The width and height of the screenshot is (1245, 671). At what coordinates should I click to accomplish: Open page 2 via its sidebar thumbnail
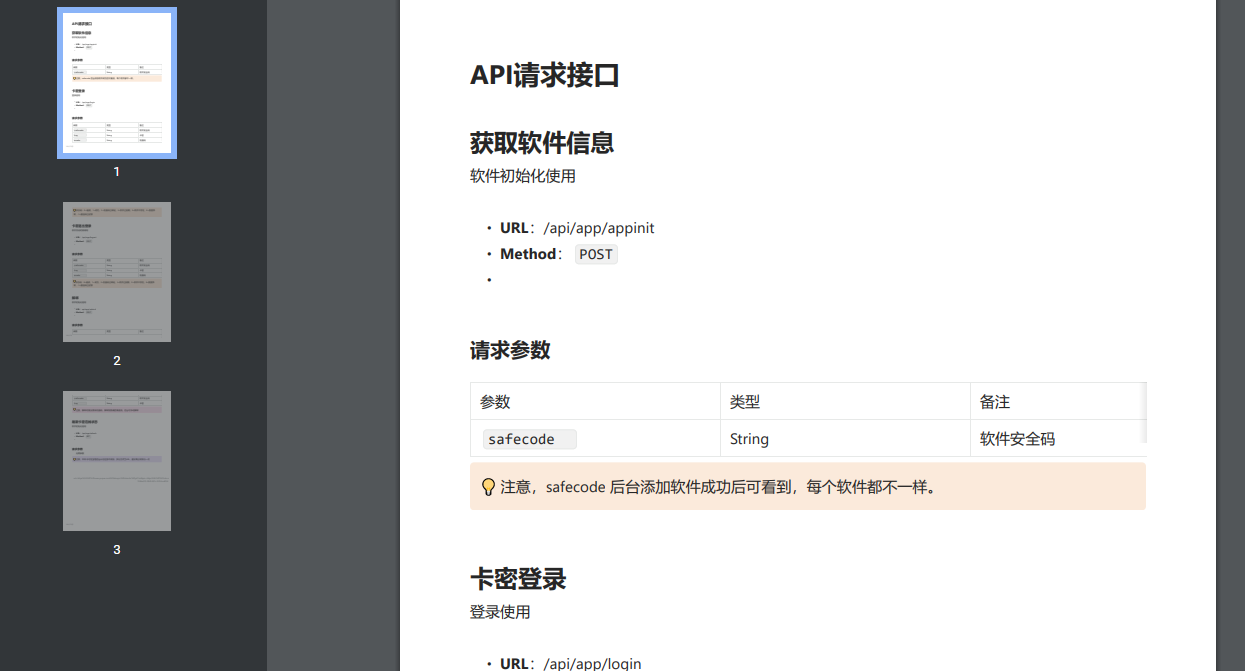(116, 271)
